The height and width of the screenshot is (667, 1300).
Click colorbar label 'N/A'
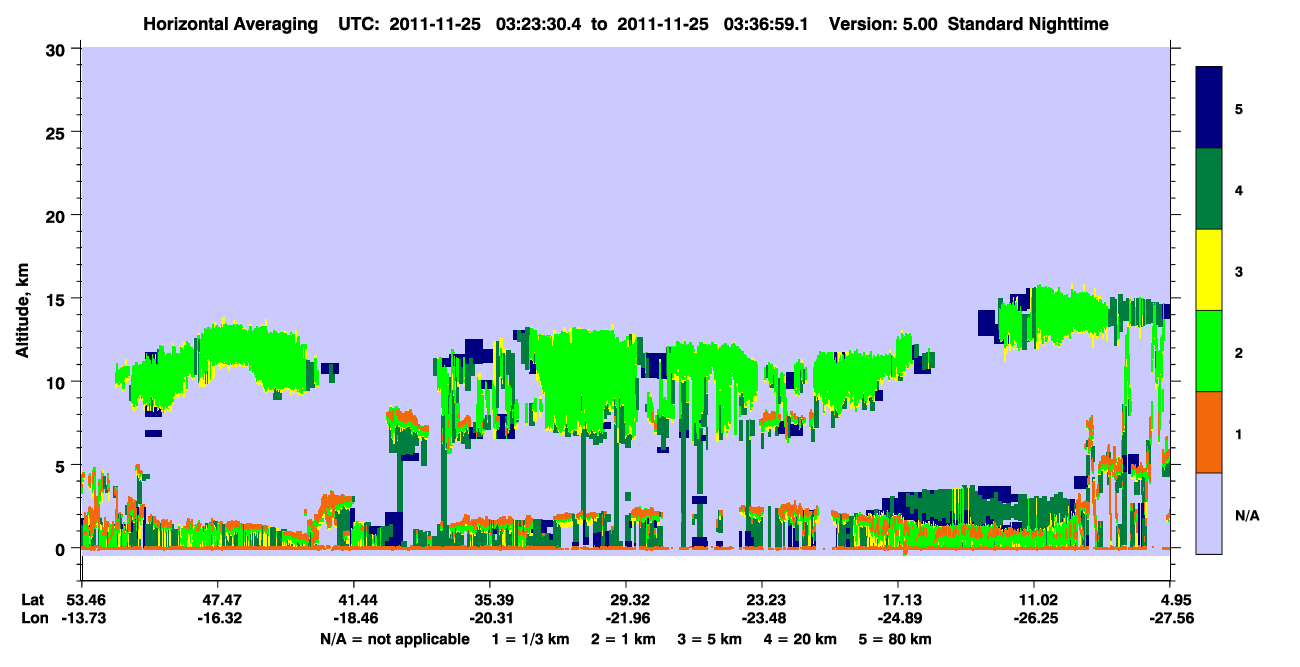tap(1247, 516)
